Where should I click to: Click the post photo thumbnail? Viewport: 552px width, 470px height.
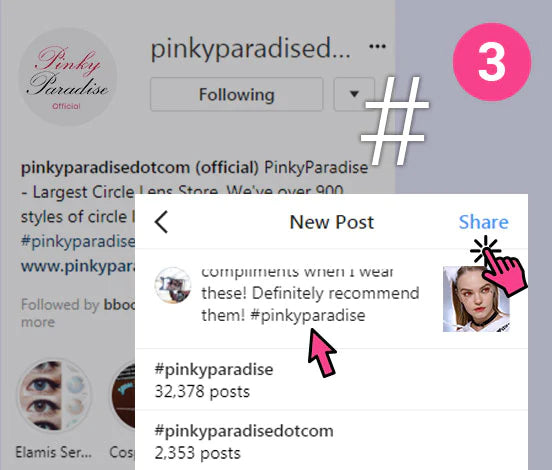(476, 299)
